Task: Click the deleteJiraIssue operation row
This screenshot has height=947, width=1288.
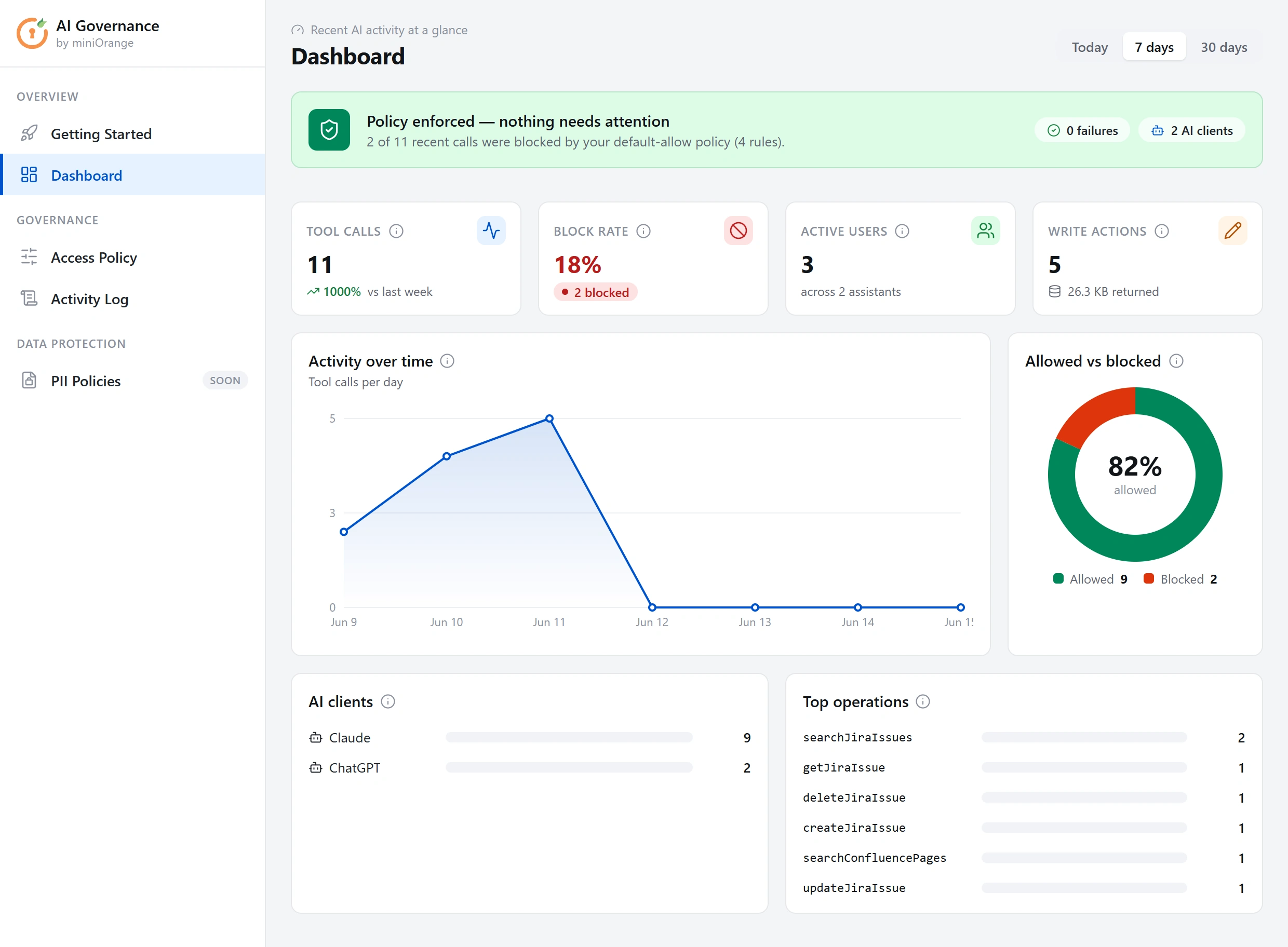Action: 1024,798
